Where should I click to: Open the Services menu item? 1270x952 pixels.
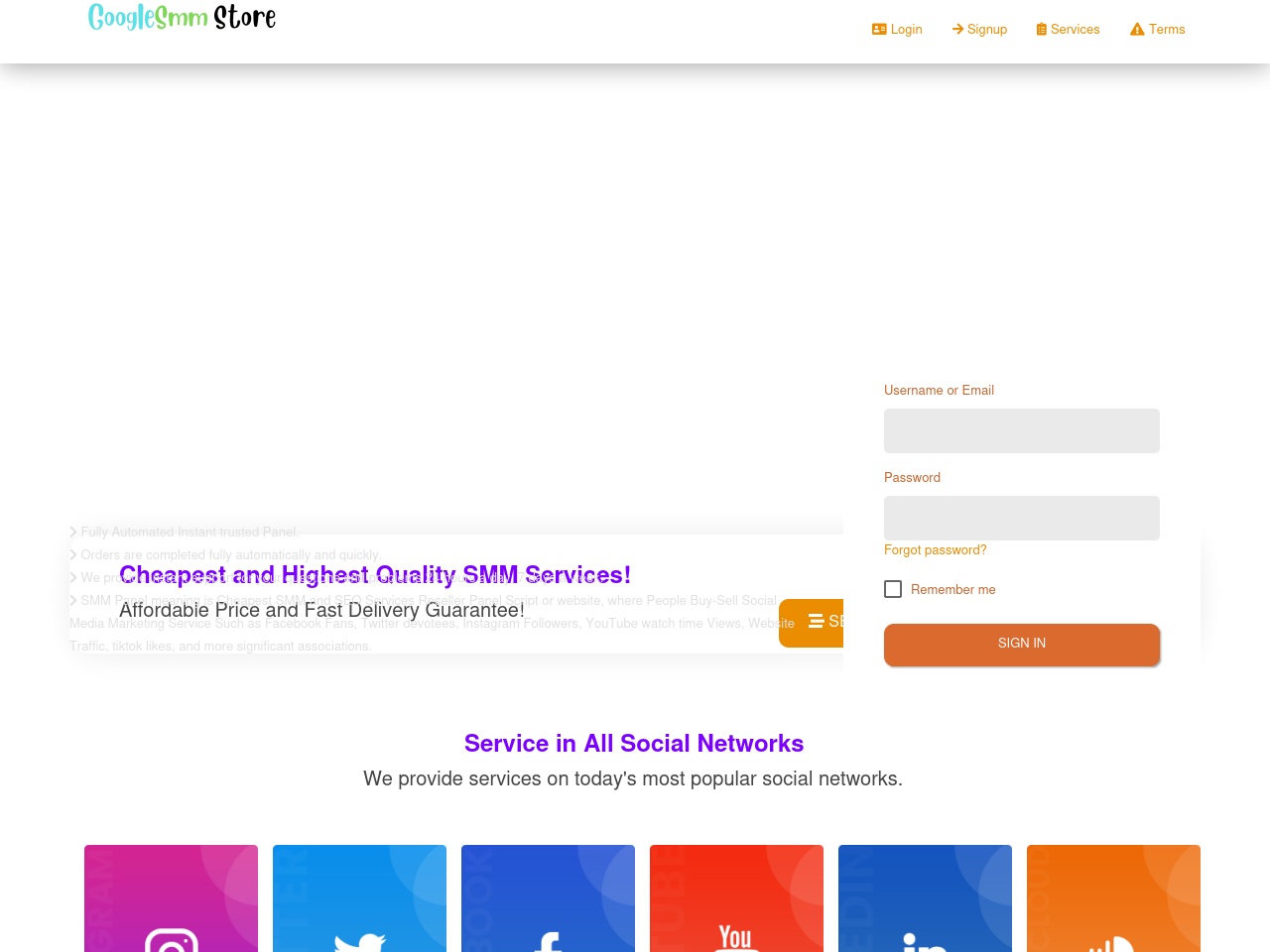[x=1068, y=29]
